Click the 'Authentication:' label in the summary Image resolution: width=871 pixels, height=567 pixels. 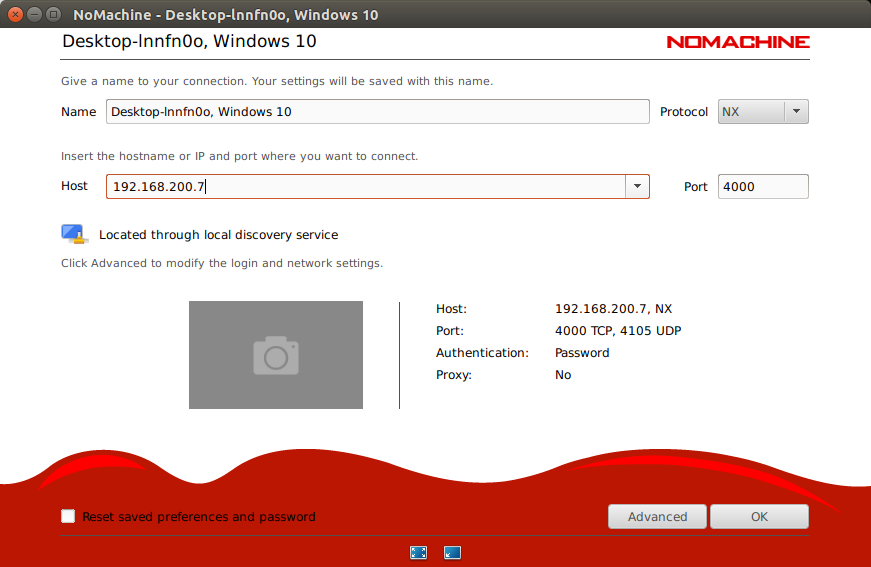482,353
